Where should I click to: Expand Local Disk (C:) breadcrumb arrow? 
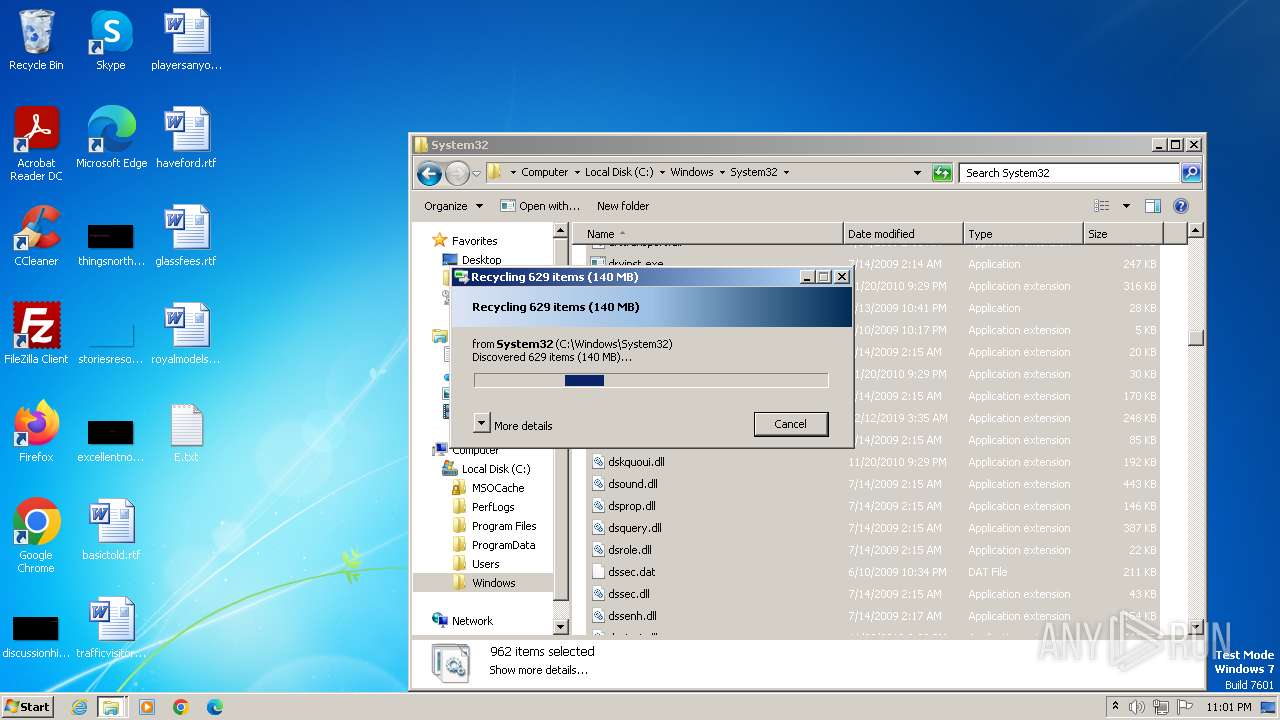point(662,173)
